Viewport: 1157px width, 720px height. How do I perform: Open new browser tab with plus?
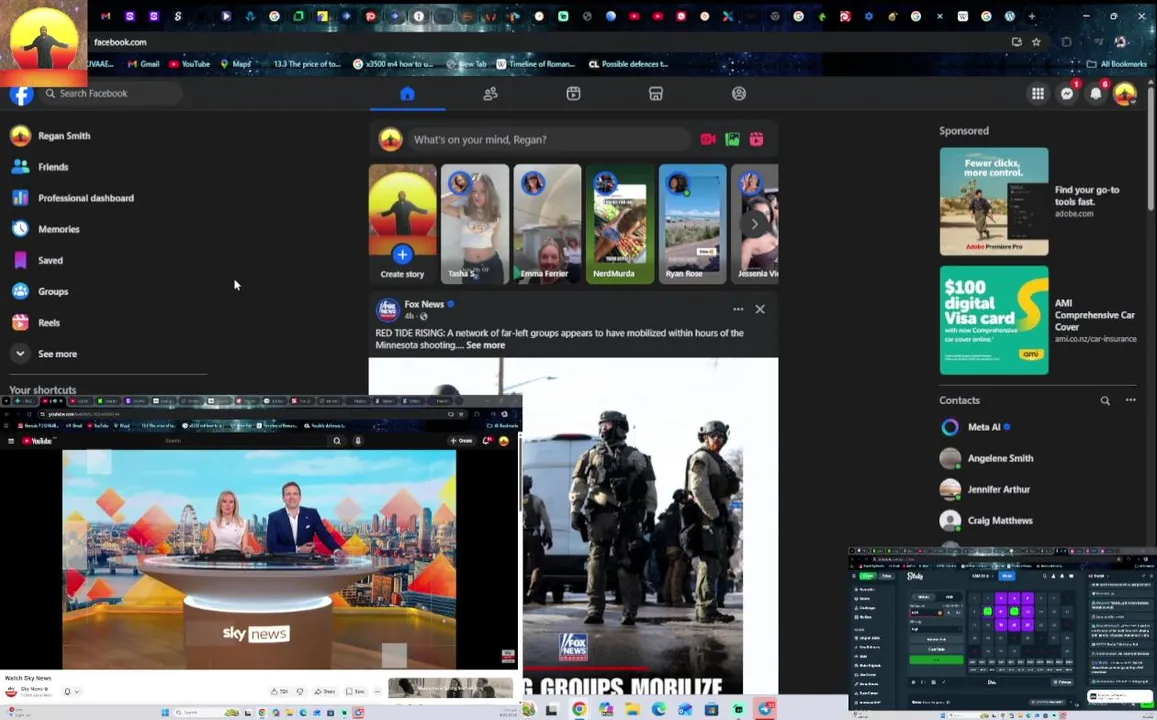click(1032, 16)
